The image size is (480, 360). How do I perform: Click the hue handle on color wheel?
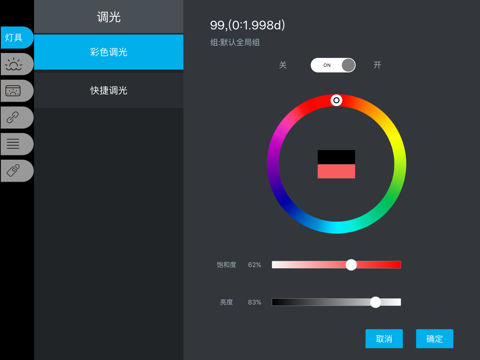coord(336,100)
